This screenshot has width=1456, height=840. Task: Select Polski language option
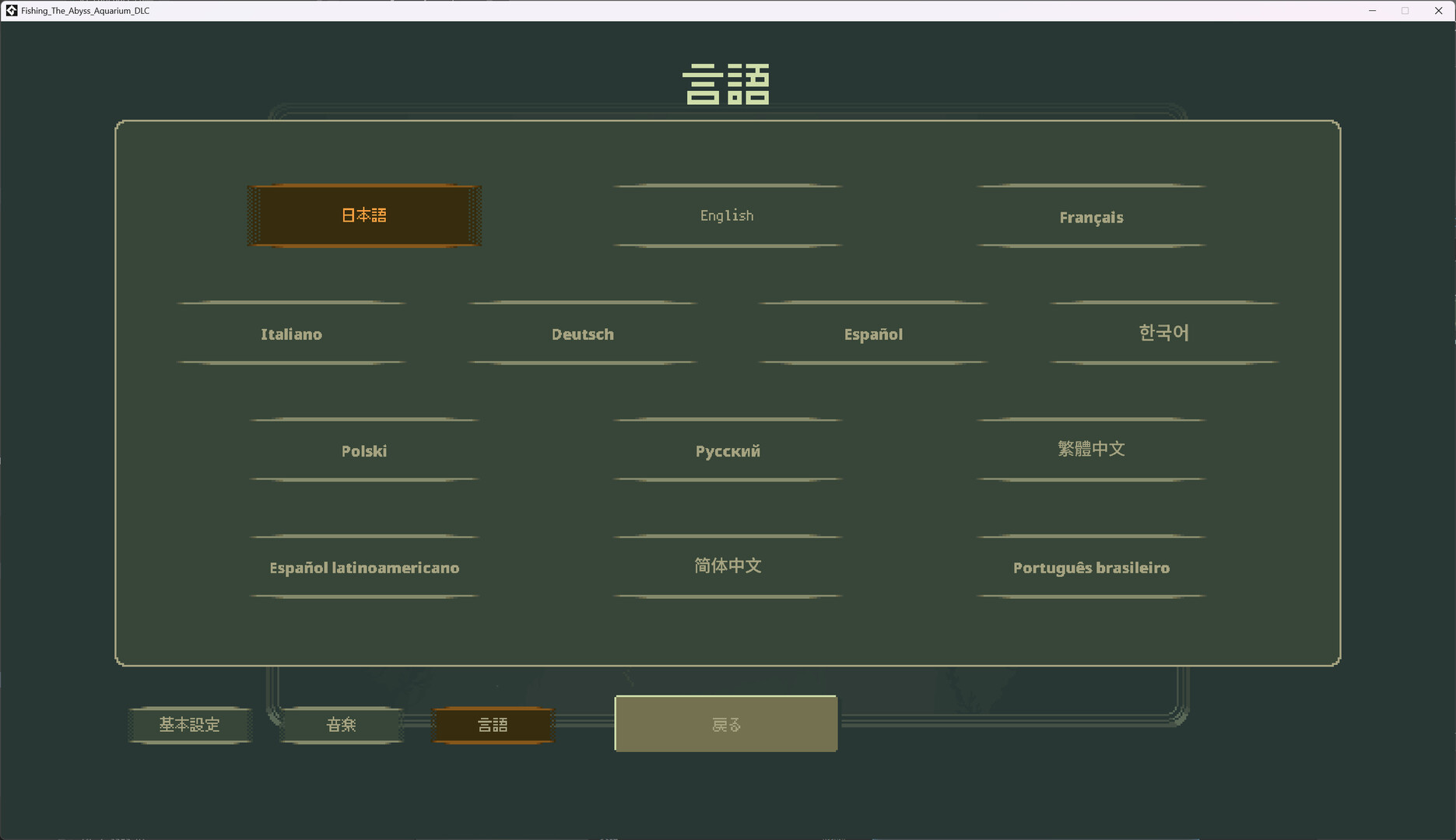click(364, 450)
